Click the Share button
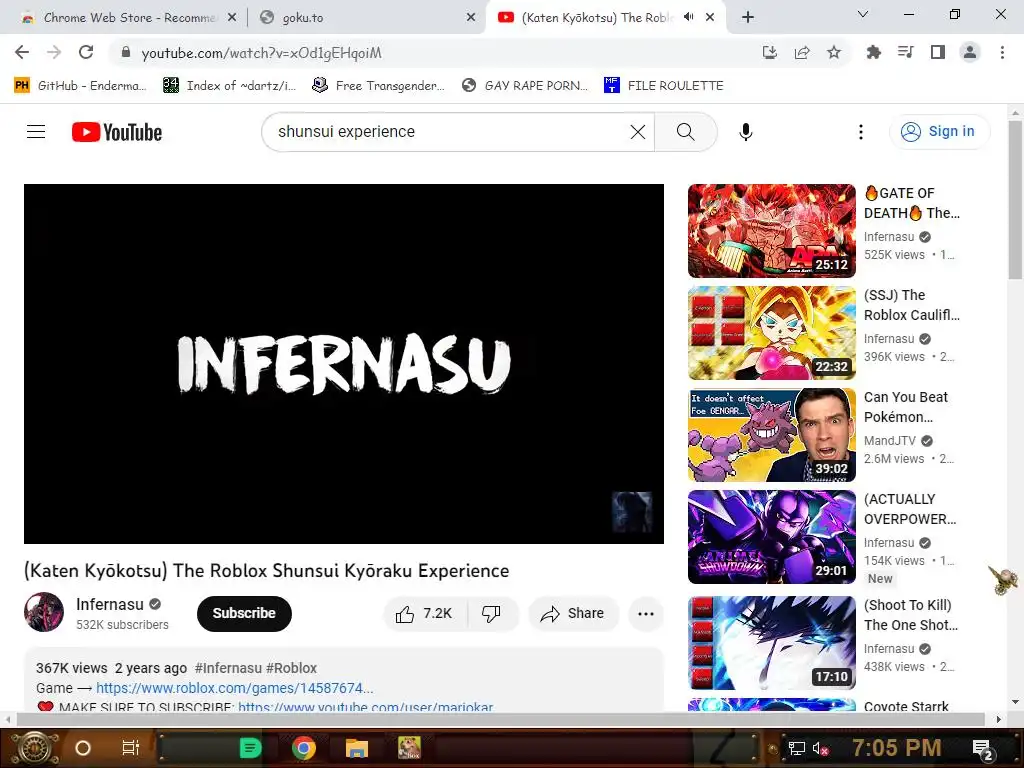The width and height of the screenshot is (1024, 768). pos(573,613)
